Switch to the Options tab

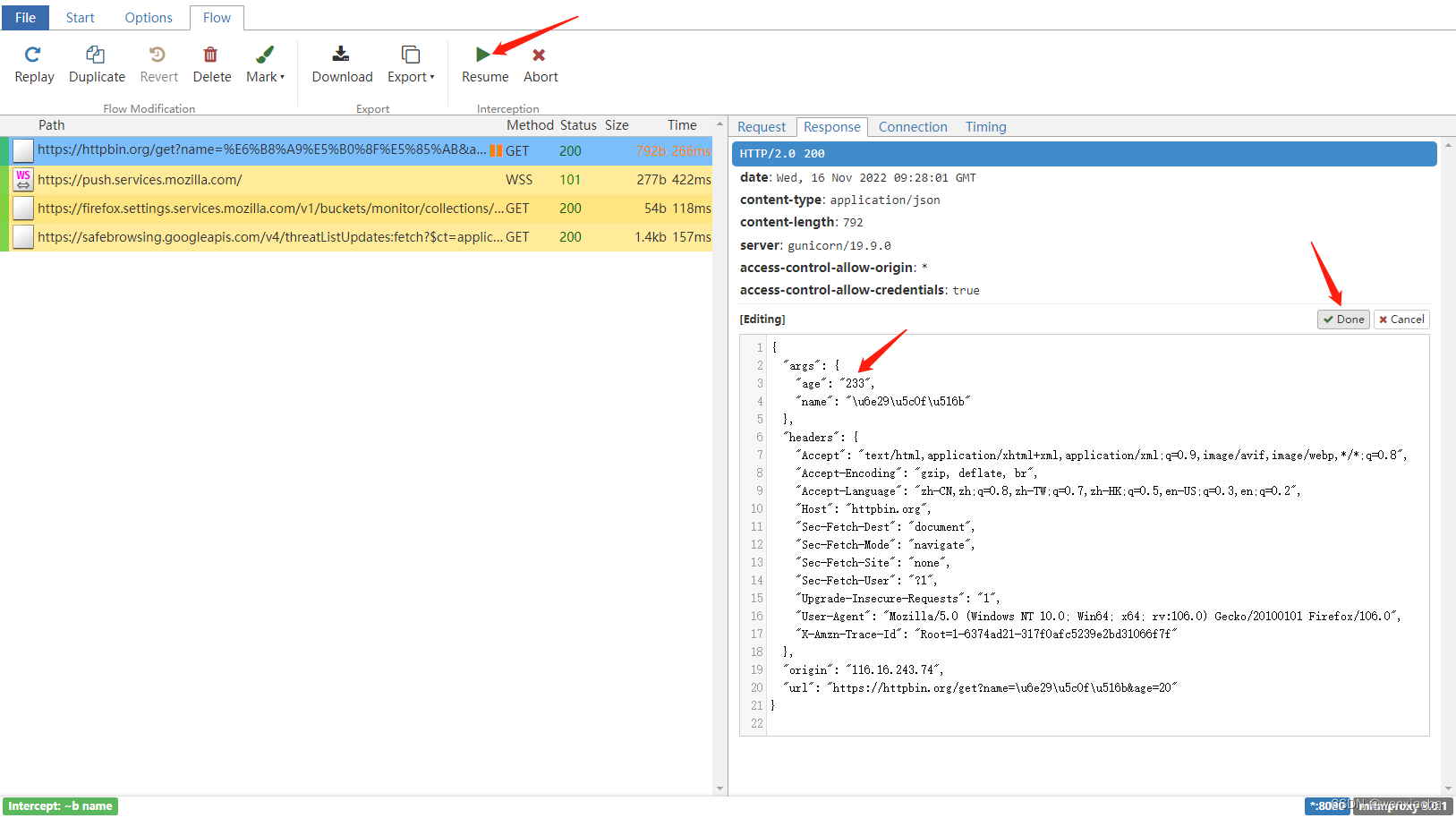[x=149, y=17]
